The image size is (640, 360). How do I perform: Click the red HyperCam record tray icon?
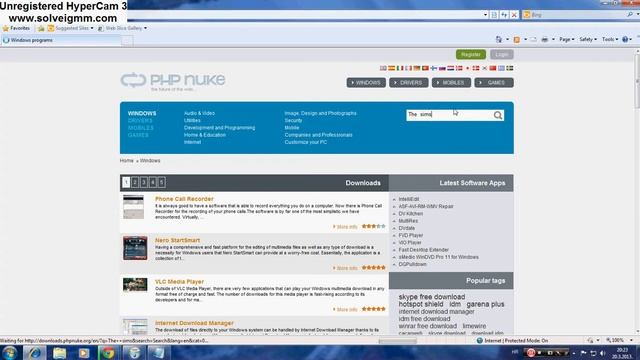click(x=531, y=353)
